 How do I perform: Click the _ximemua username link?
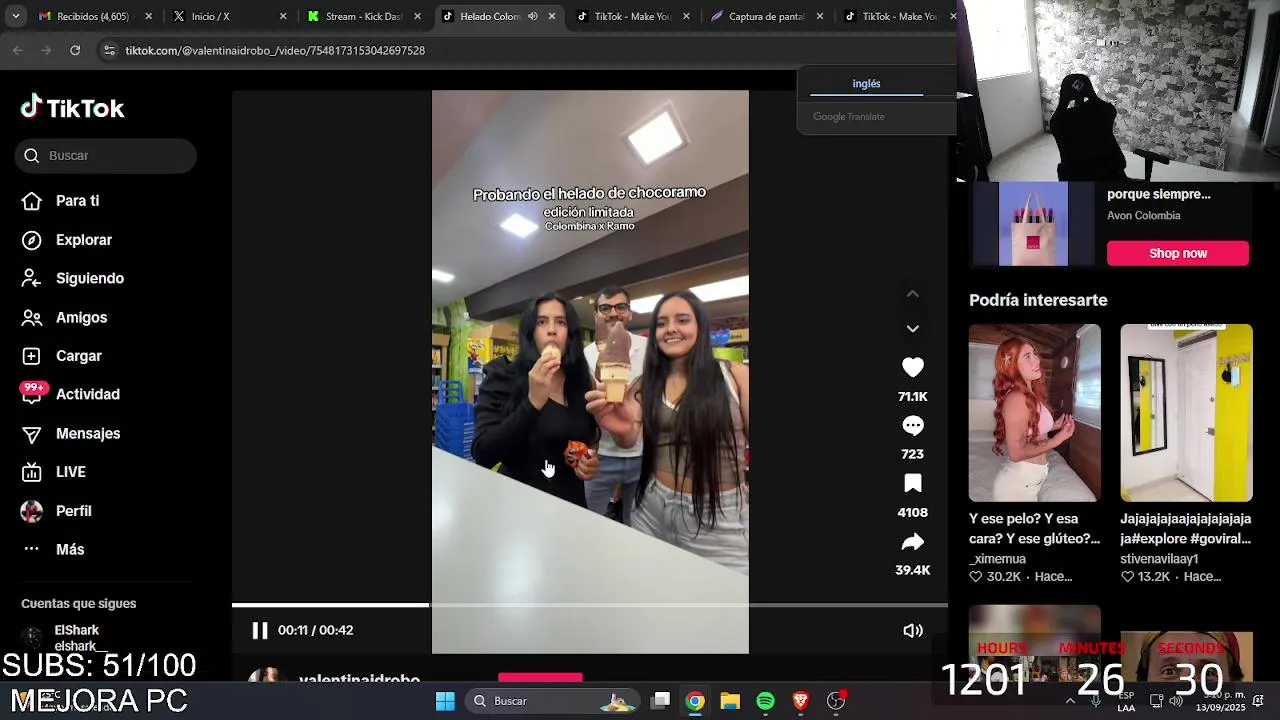(x=998, y=559)
